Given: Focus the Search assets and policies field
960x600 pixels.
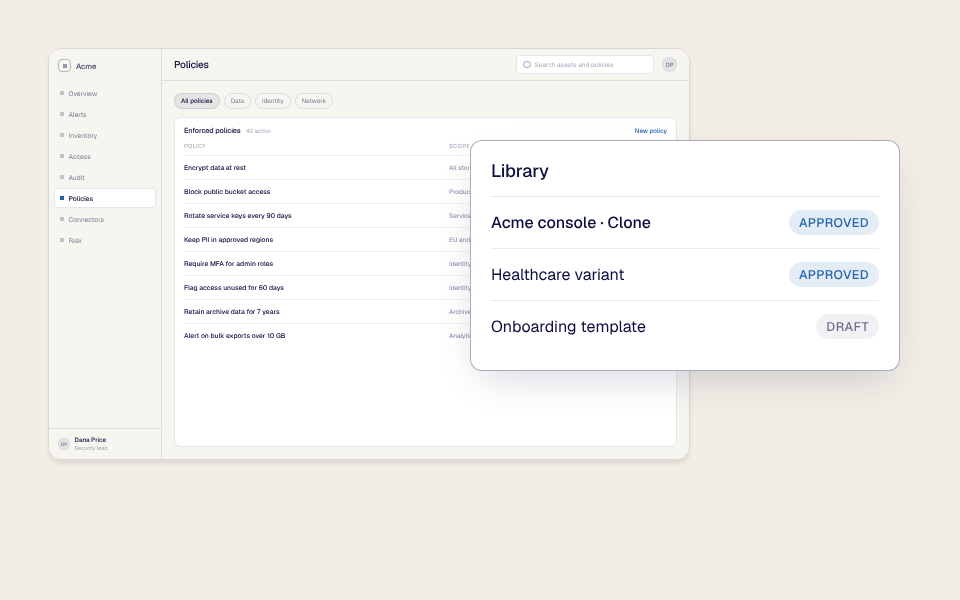Looking at the screenshot, I should click(585, 65).
